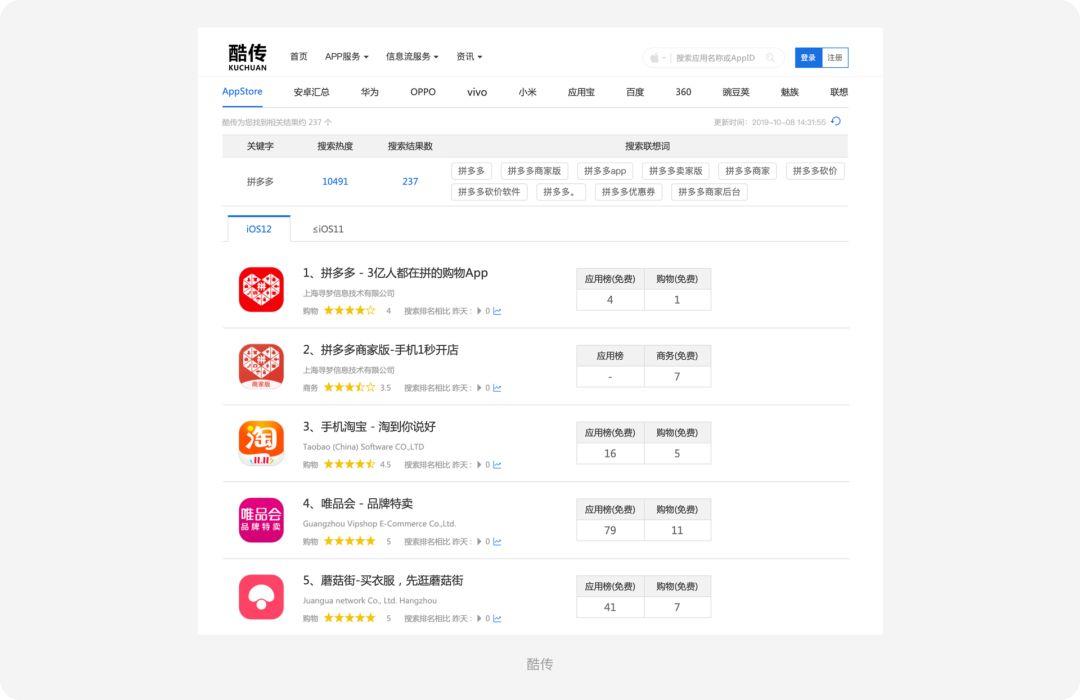
Task: Click the 拼多多砍价 suggestion tag
Action: 816,171
